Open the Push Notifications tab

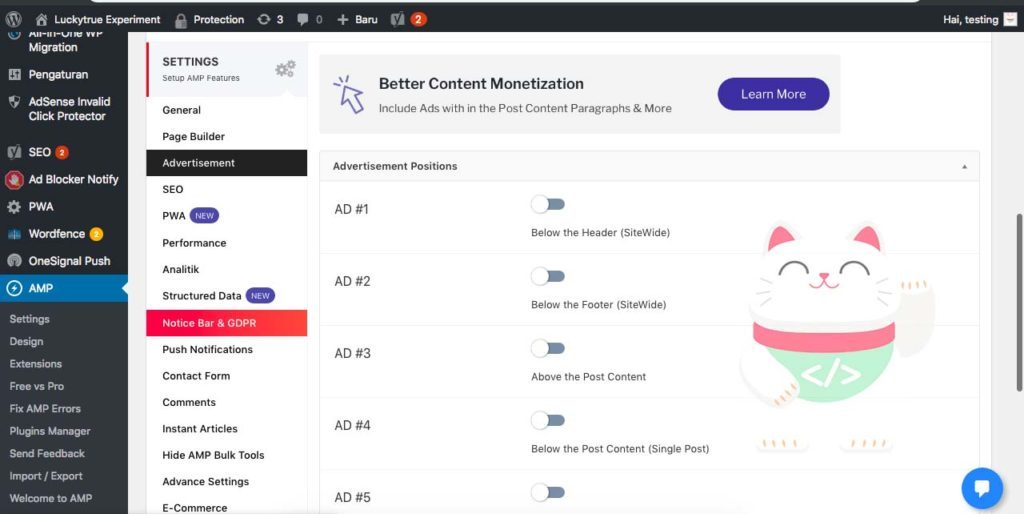click(227, 349)
